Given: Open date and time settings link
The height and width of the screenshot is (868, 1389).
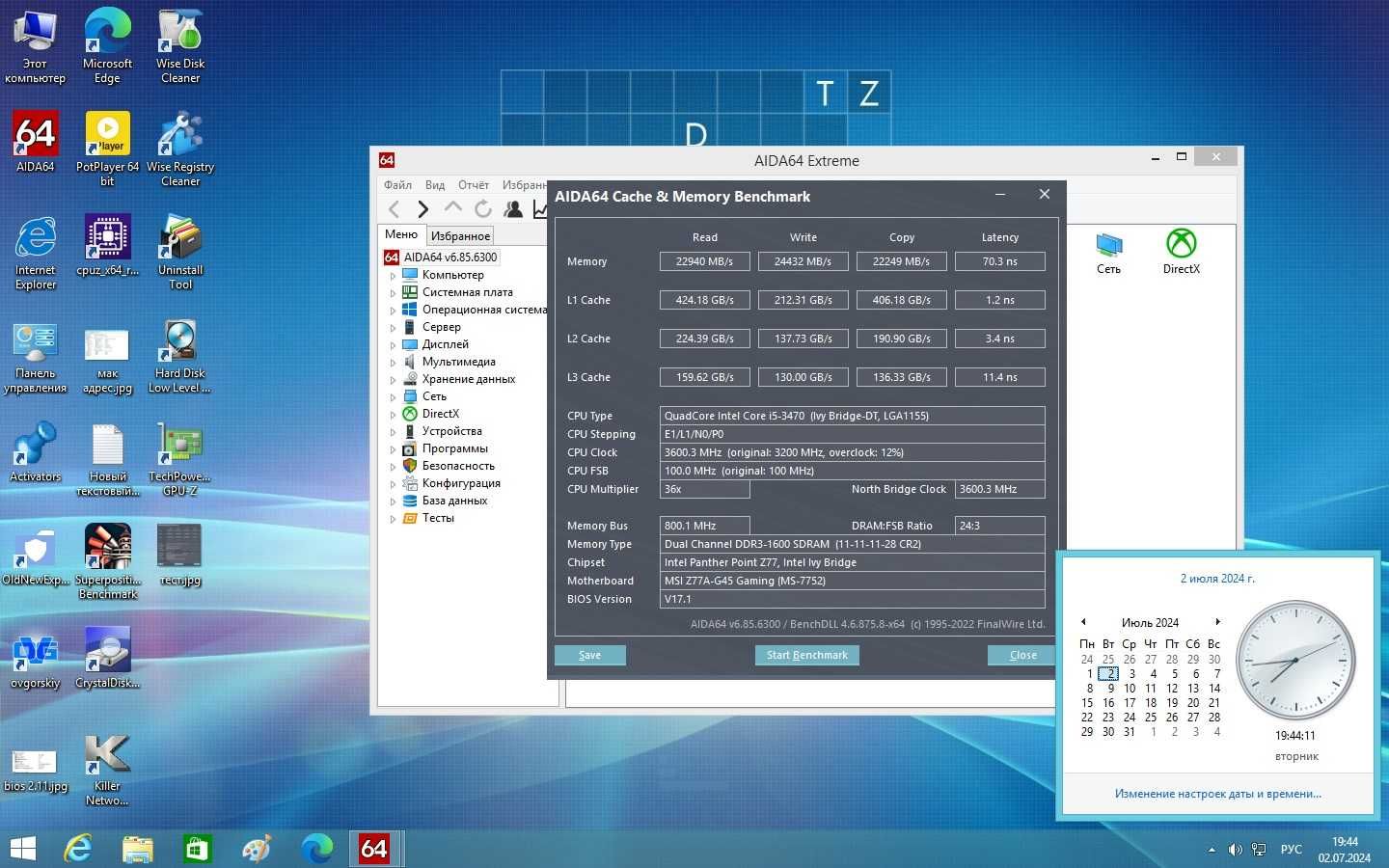Looking at the screenshot, I should pyautogui.click(x=1218, y=794).
